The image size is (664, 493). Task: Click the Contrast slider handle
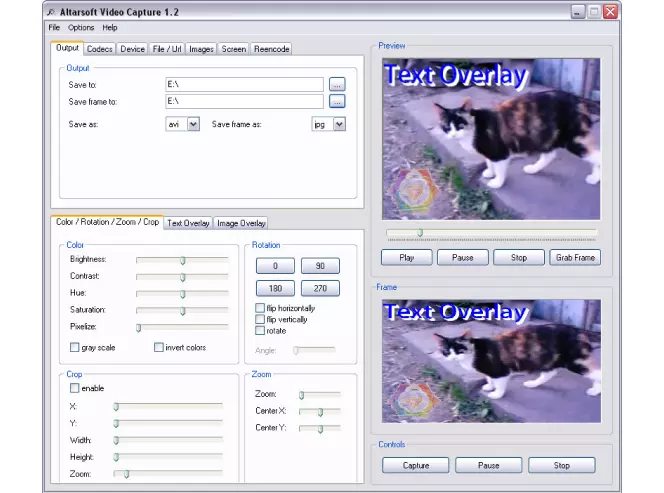[x=183, y=277]
